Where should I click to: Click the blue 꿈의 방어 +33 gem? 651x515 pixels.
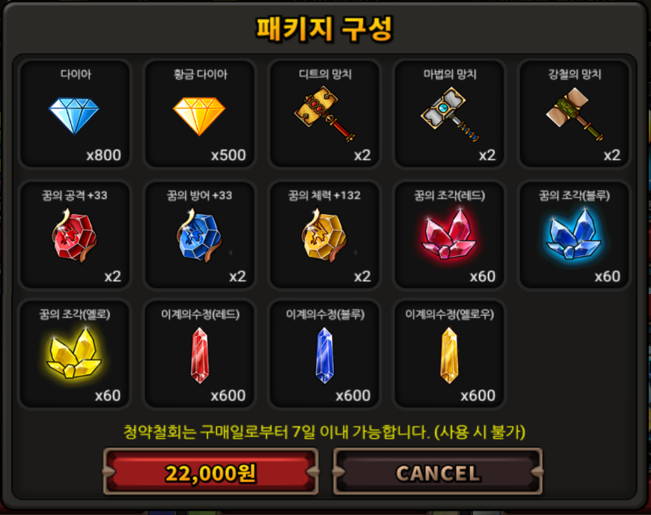(199, 235)
